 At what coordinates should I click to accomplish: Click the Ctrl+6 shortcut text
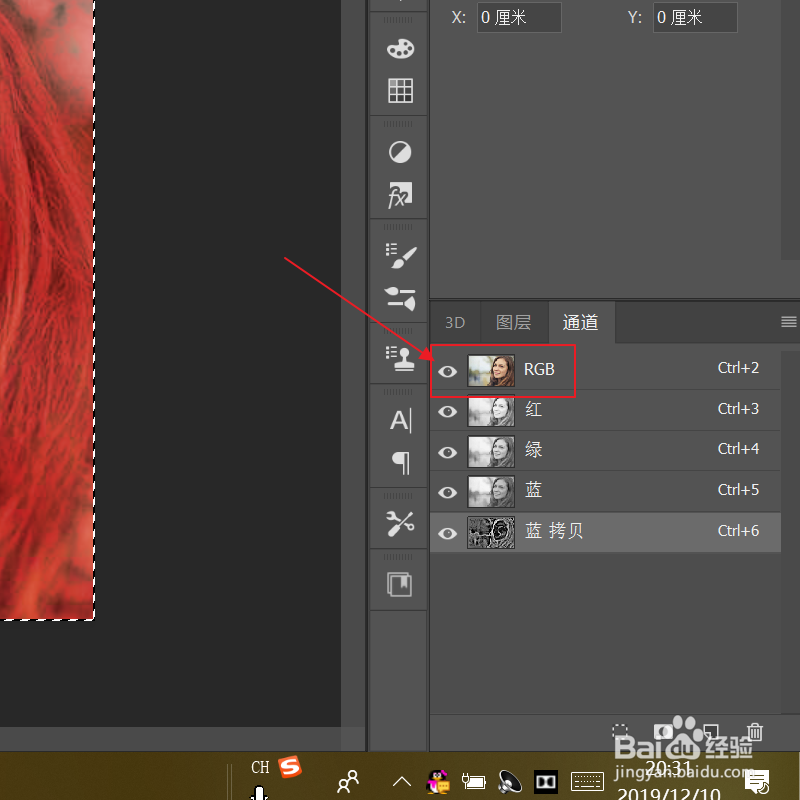pyautogui.click(x=738, y=531)
